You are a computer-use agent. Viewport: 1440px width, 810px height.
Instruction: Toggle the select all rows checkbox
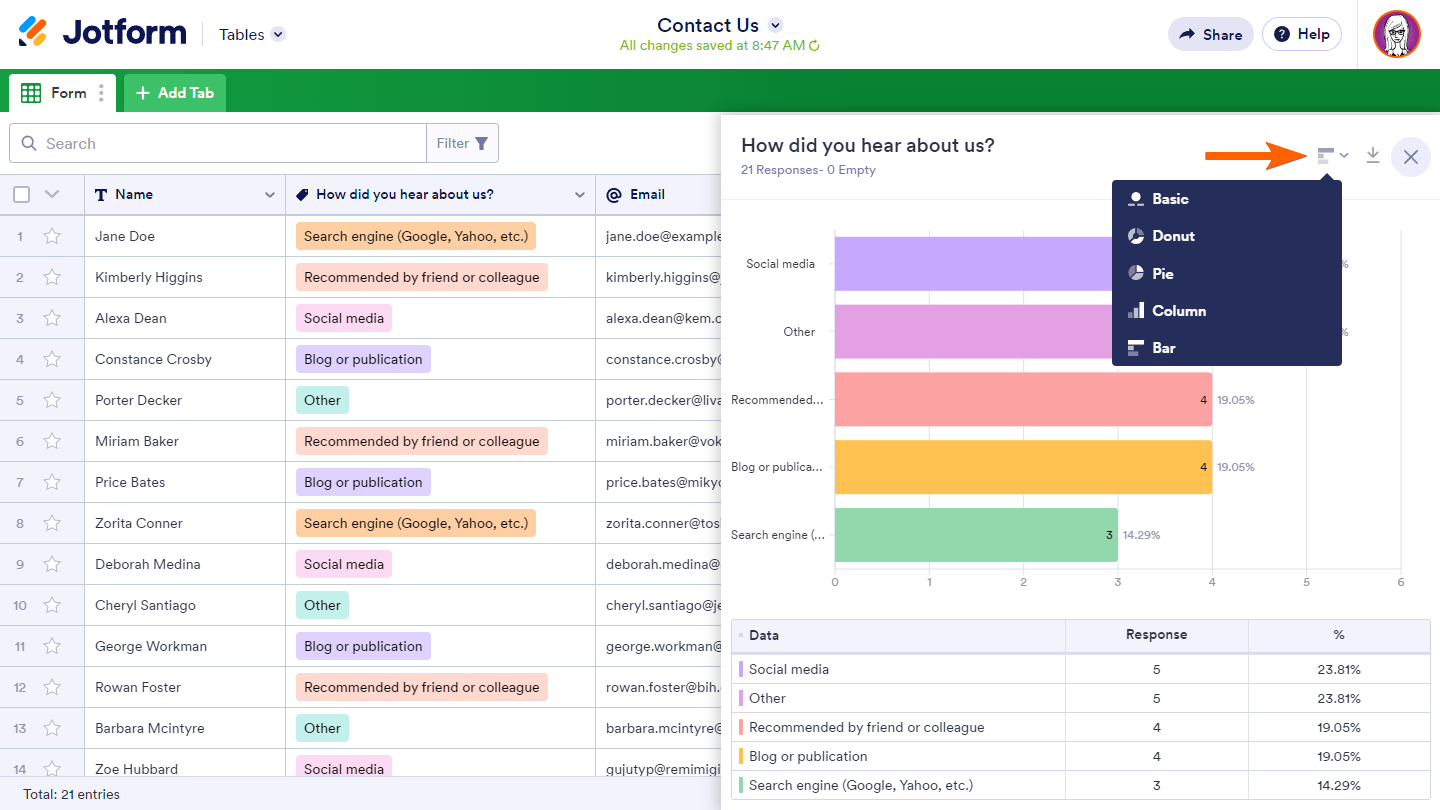click(x=22, y=194)
